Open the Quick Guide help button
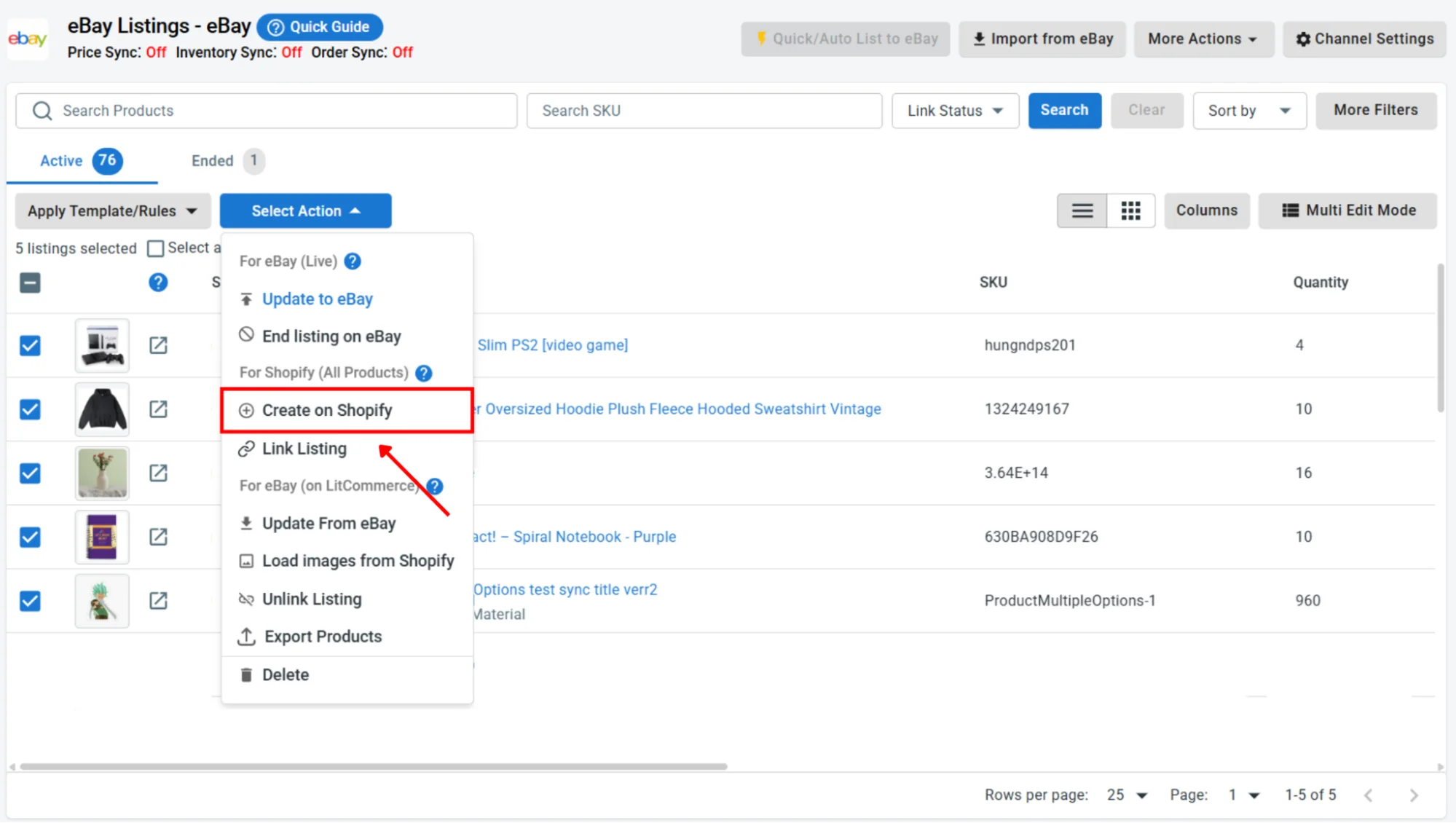The width and height of the screenshot is (1456, 823). click(x=320, y=27)
